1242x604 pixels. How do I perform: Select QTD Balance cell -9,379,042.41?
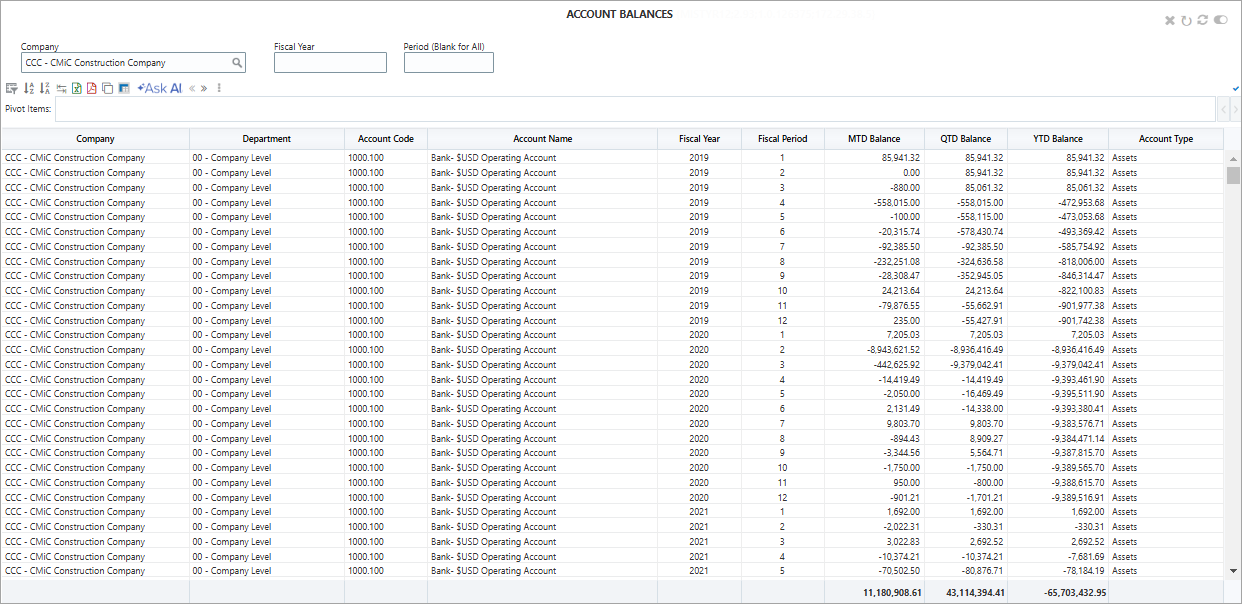point(965,365)
